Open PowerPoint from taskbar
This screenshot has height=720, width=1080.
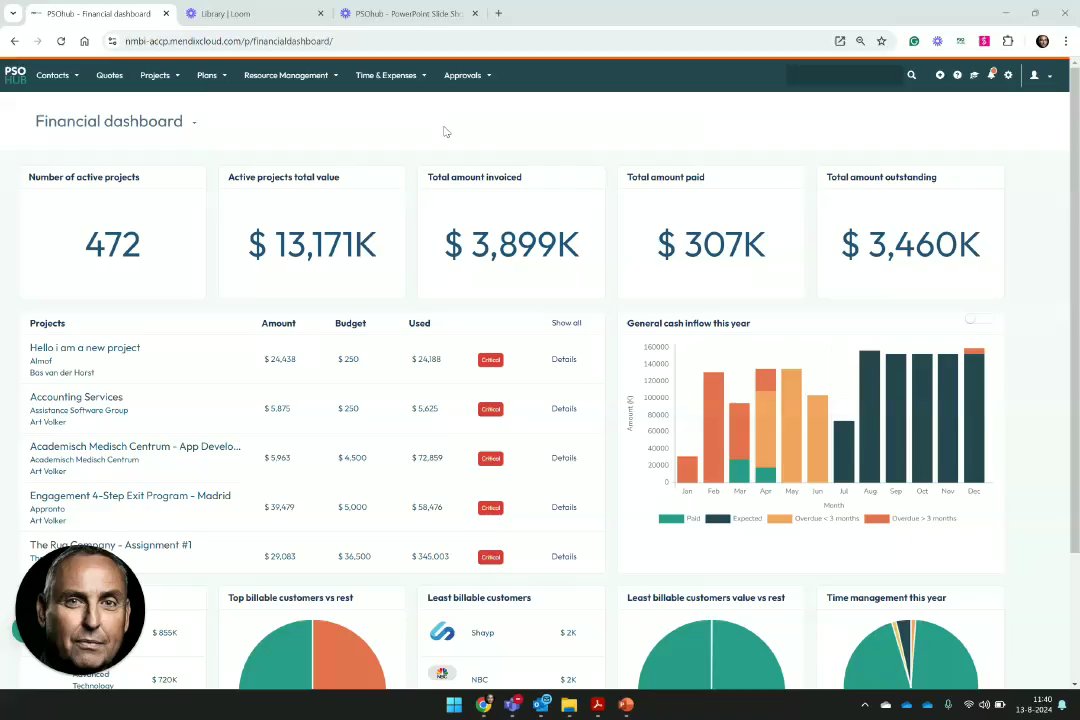coord(625,705)
